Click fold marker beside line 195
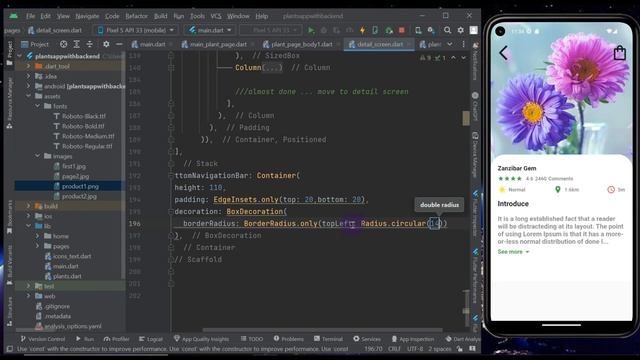 click(171, 211)
